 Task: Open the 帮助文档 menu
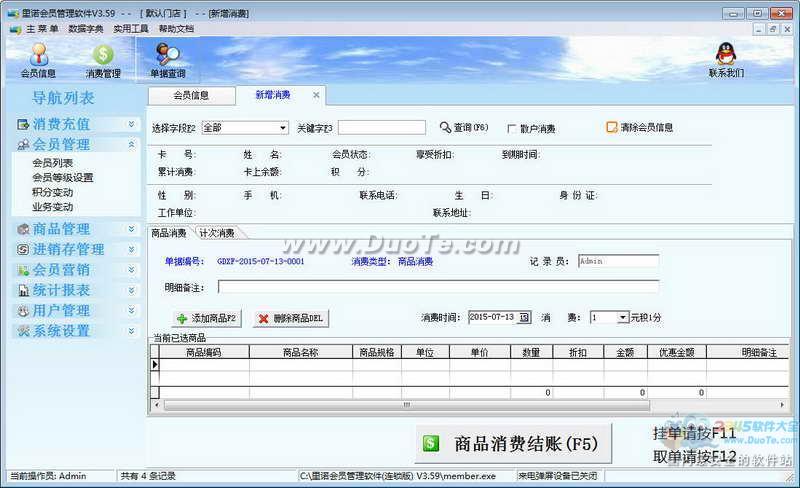coord(176,29)
